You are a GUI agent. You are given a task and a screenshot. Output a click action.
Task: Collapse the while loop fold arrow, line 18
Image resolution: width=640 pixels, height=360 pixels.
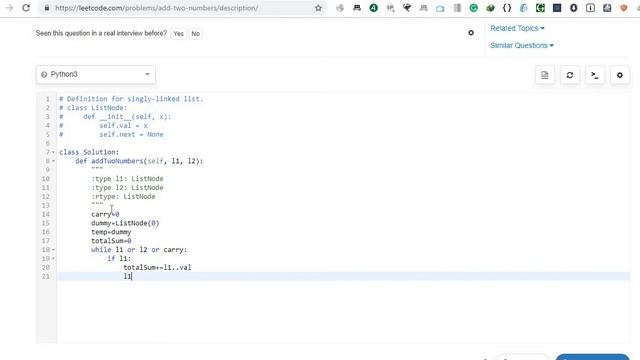(53, 250)
